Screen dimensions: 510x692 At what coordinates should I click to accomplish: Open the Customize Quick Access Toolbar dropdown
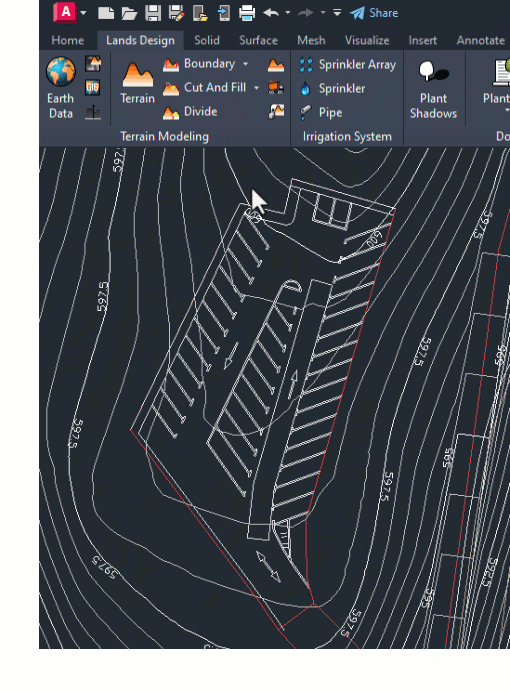[337, 13]
